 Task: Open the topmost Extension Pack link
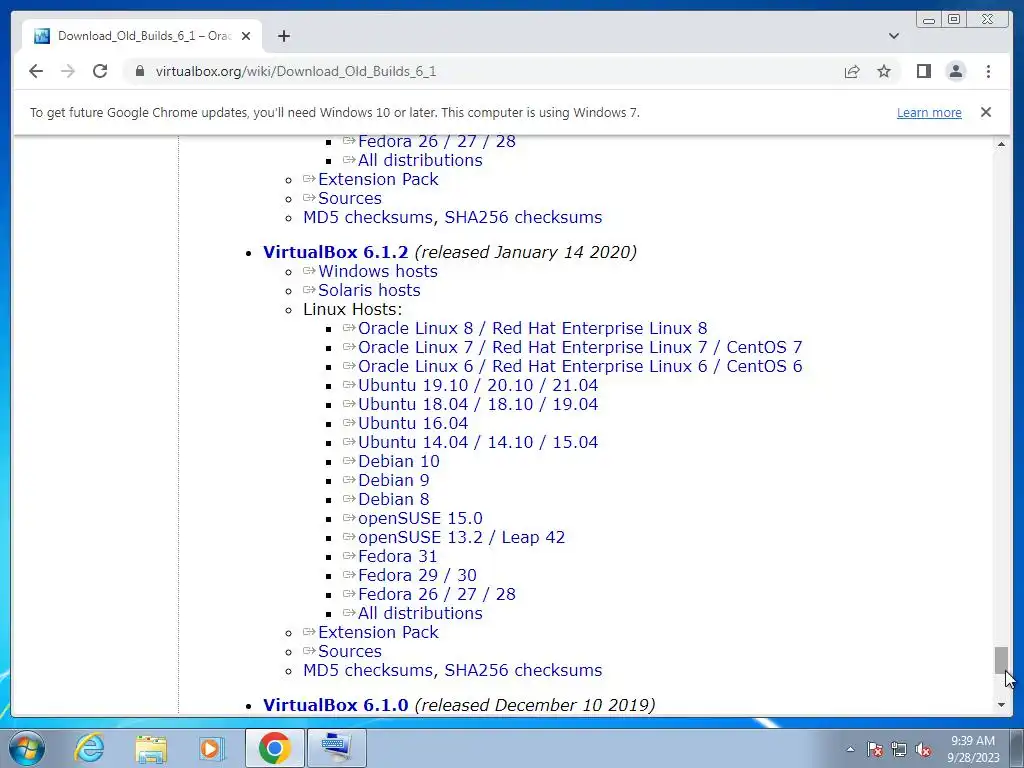pos(378,179)
